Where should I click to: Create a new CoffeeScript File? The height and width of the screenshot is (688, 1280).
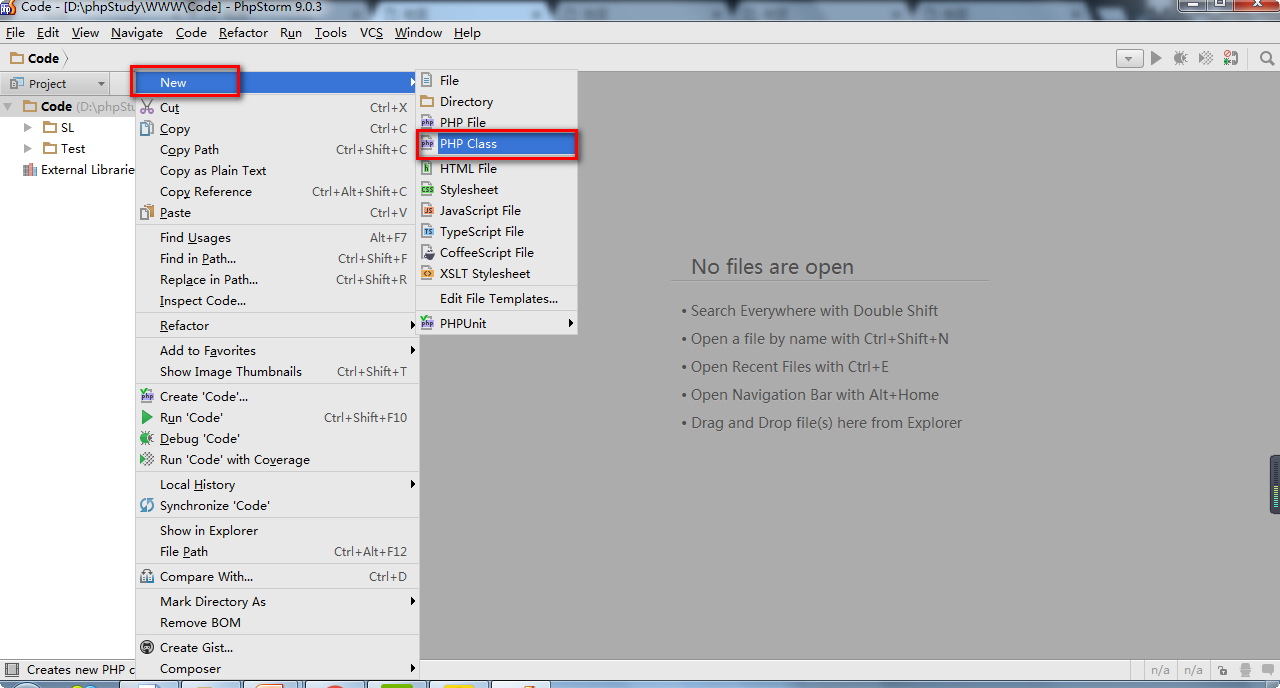(x=497, y=252)
